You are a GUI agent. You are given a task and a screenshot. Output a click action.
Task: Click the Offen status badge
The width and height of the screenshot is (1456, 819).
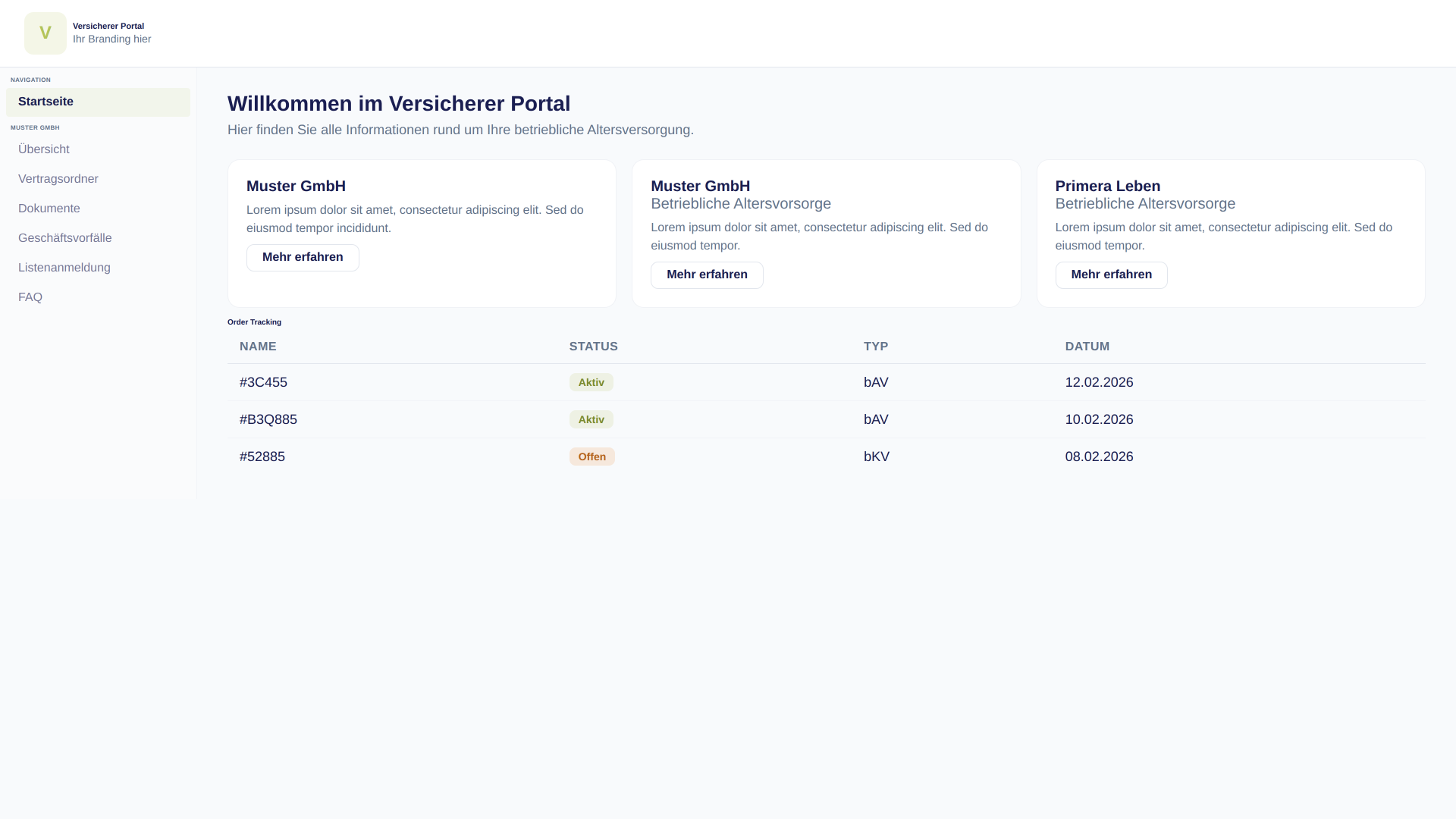click(591, 457)
